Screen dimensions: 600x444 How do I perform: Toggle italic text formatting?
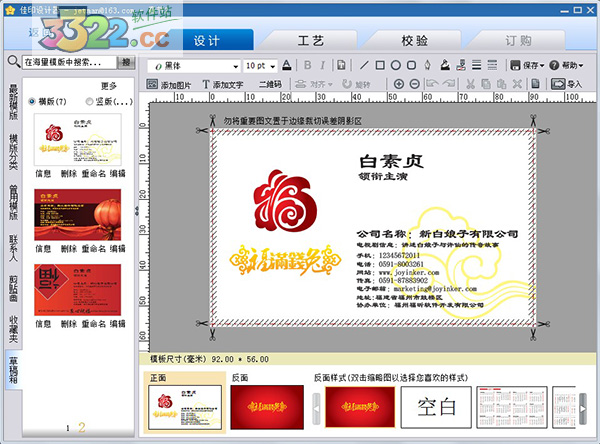pos(320,66)
